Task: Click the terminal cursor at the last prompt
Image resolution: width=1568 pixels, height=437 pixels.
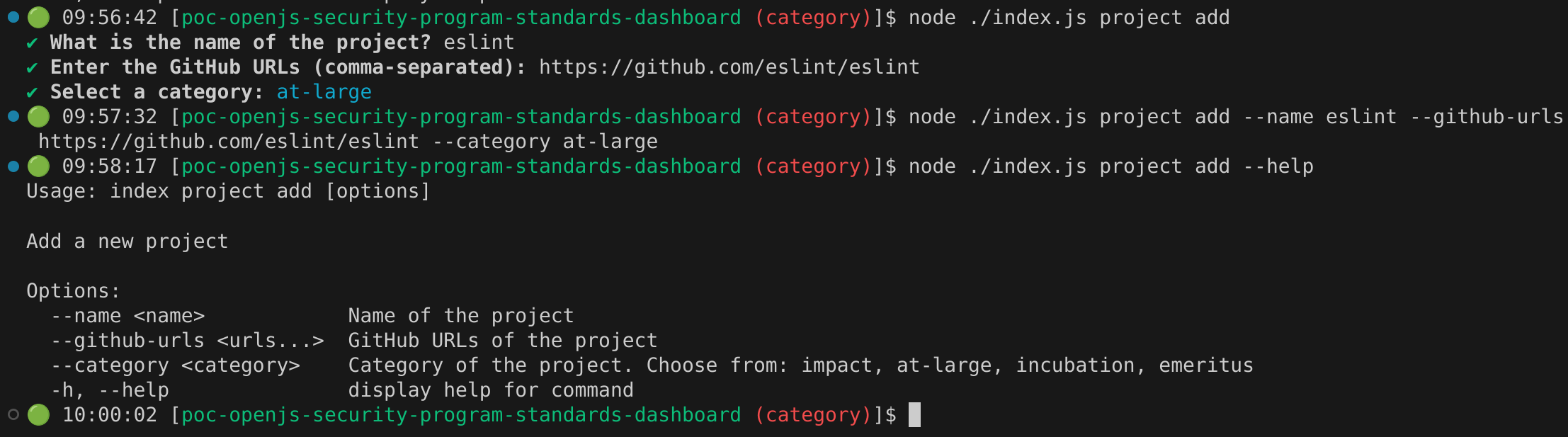Action: (x=914, y=414)
